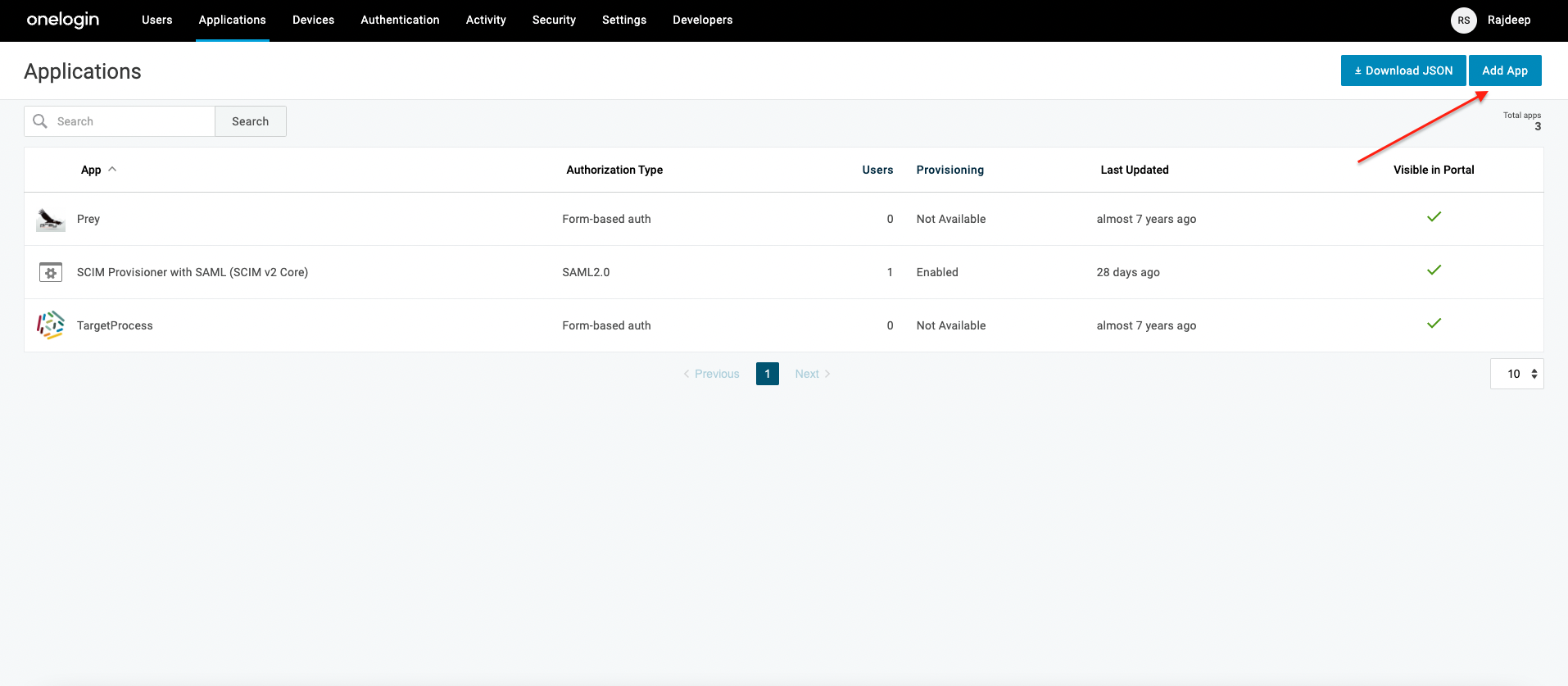Click the SCIM Provisioner visible-in-portal checkmark
Screen dimensions: 1568x686
tap(1434, 270)
